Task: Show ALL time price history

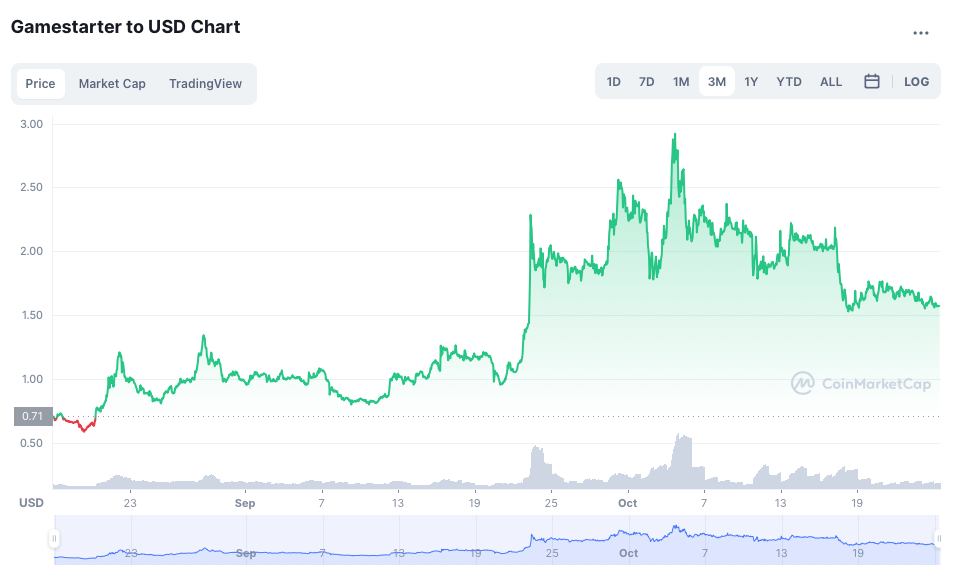Action: click(831, 82)
